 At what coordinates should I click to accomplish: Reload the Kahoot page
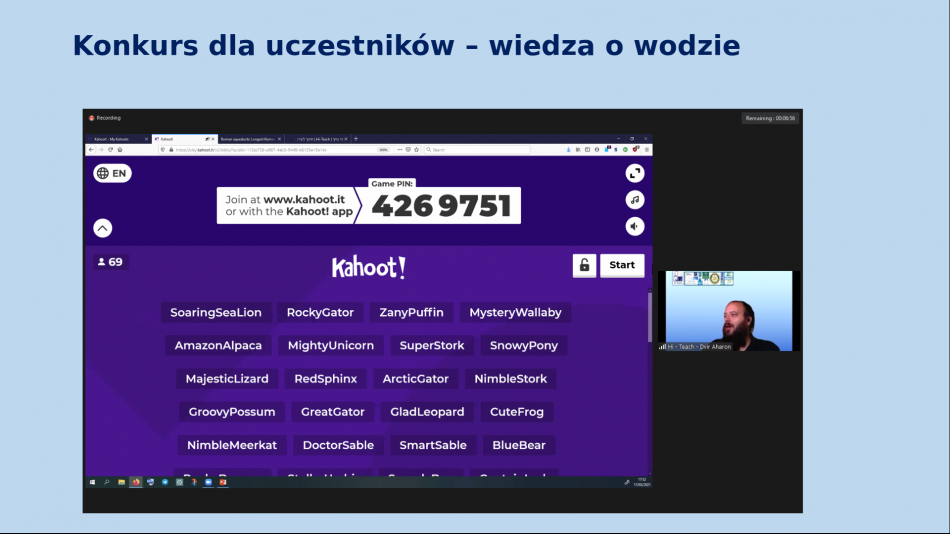[110, 150]
